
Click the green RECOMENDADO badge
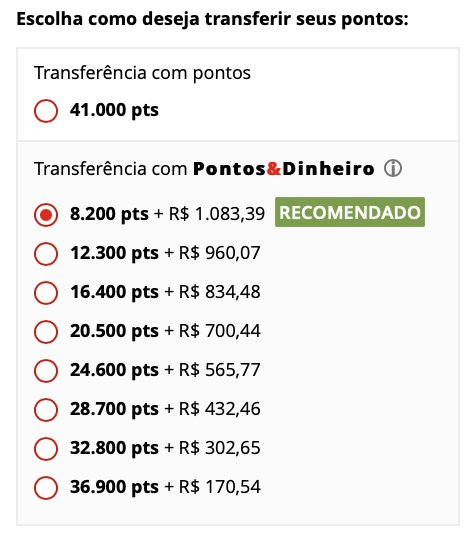350,212
